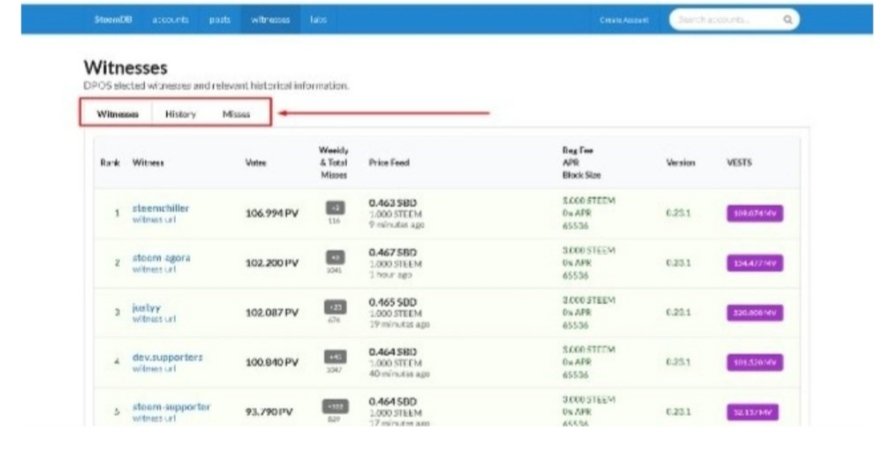Click the search magnifier icon
Image resolution: width=886 pixels, height=464 pixels.
coord(787,20)
